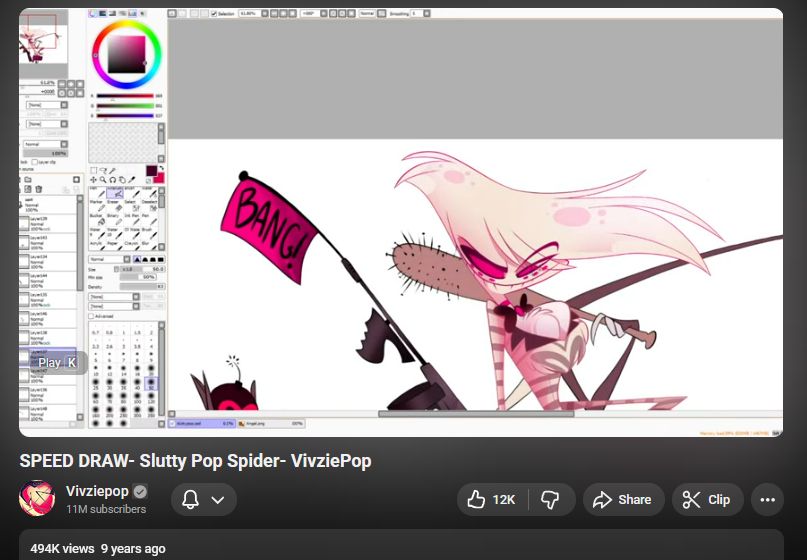Click the verified badge next to Vivziepop
Screen dimensions: 807x560
(140, 492)
